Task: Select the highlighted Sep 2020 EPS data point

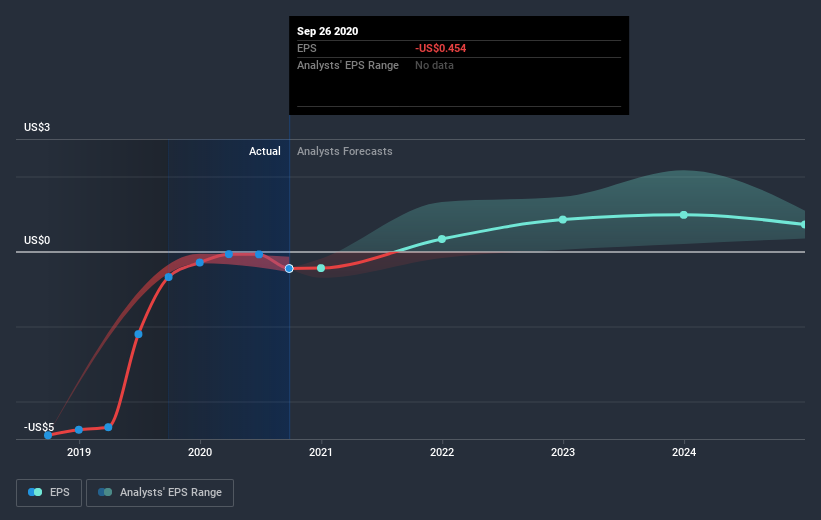Action: click(x=289, y=269)
